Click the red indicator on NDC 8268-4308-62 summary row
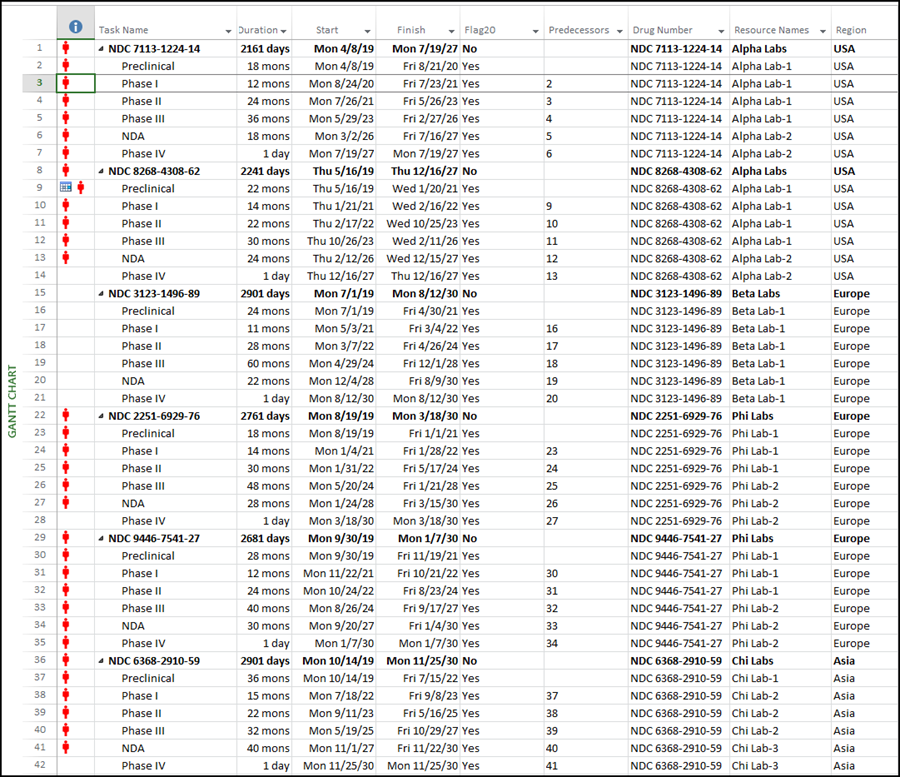This screenshot has width=900, height=777. click(66, 171)
